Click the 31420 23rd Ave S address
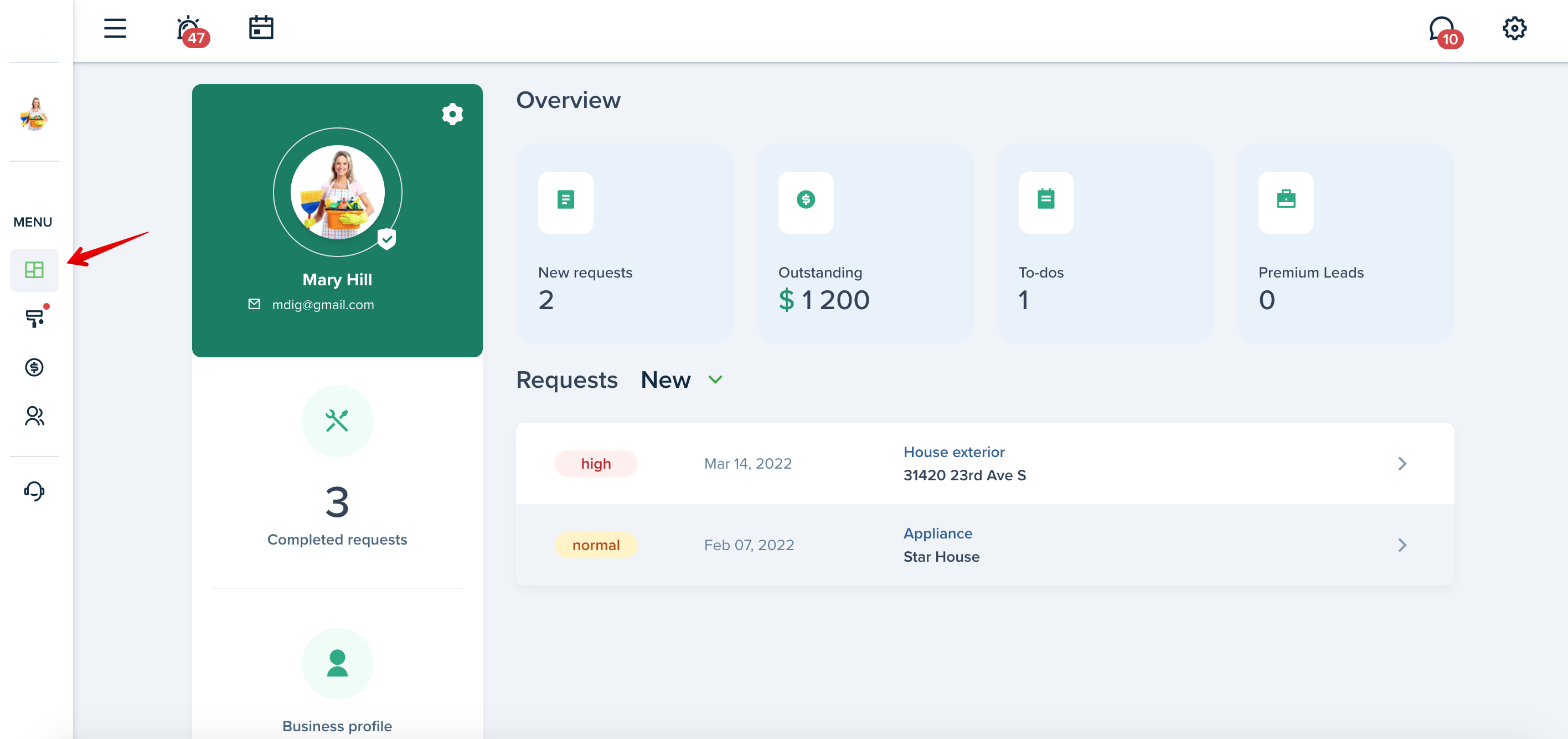Screen dimensions: 1568x739 [x=964, y=475]
